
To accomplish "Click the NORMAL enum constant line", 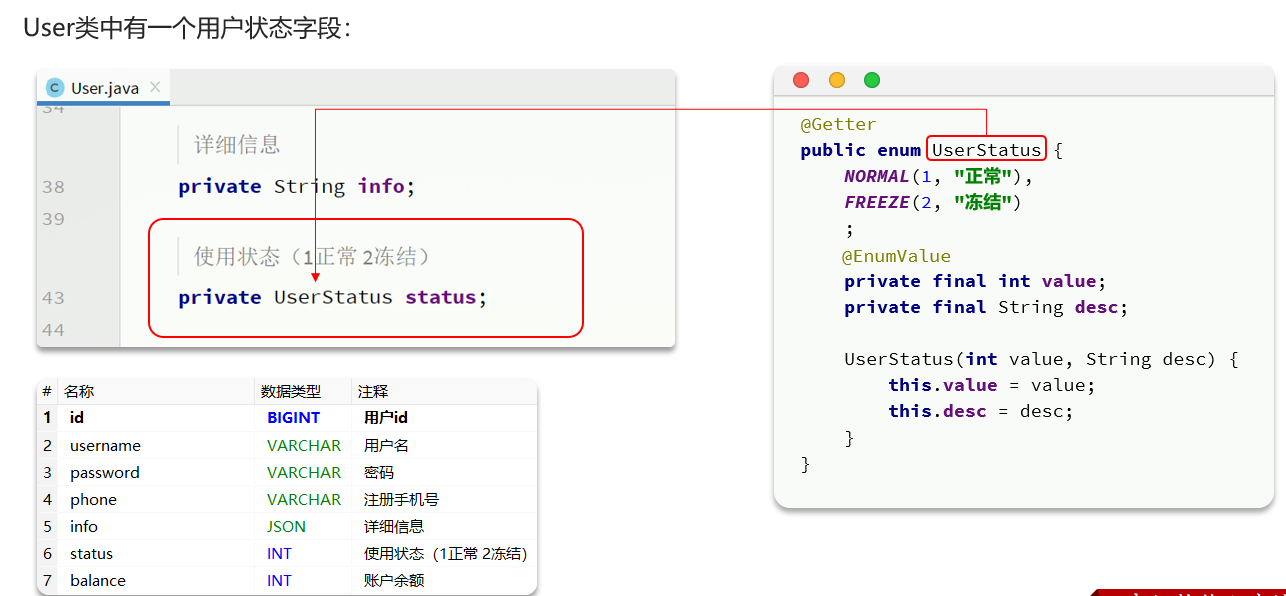I will pyautogui.click(x=938, y=176).
